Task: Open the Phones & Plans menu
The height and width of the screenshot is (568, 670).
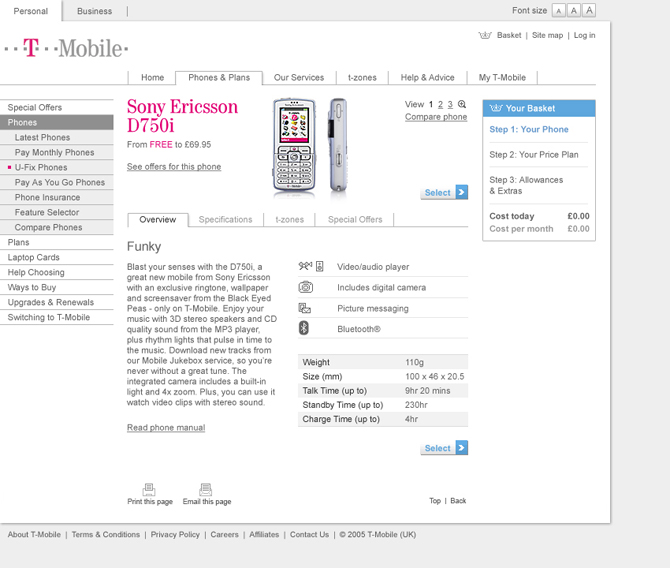Action: click(219, 78)
